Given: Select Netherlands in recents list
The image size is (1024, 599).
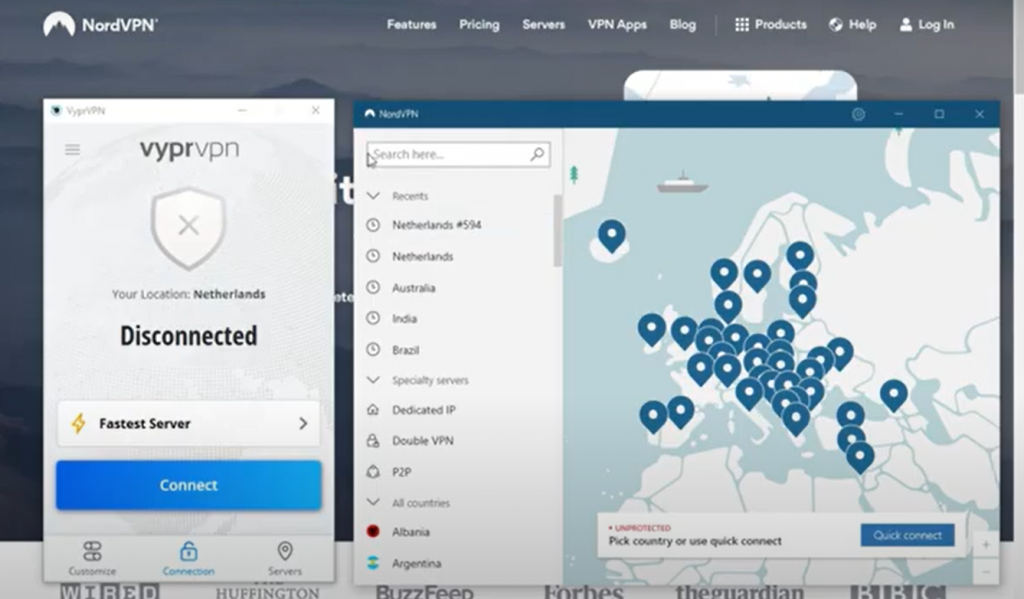Looking at the screenshot, I should (423, 256).
